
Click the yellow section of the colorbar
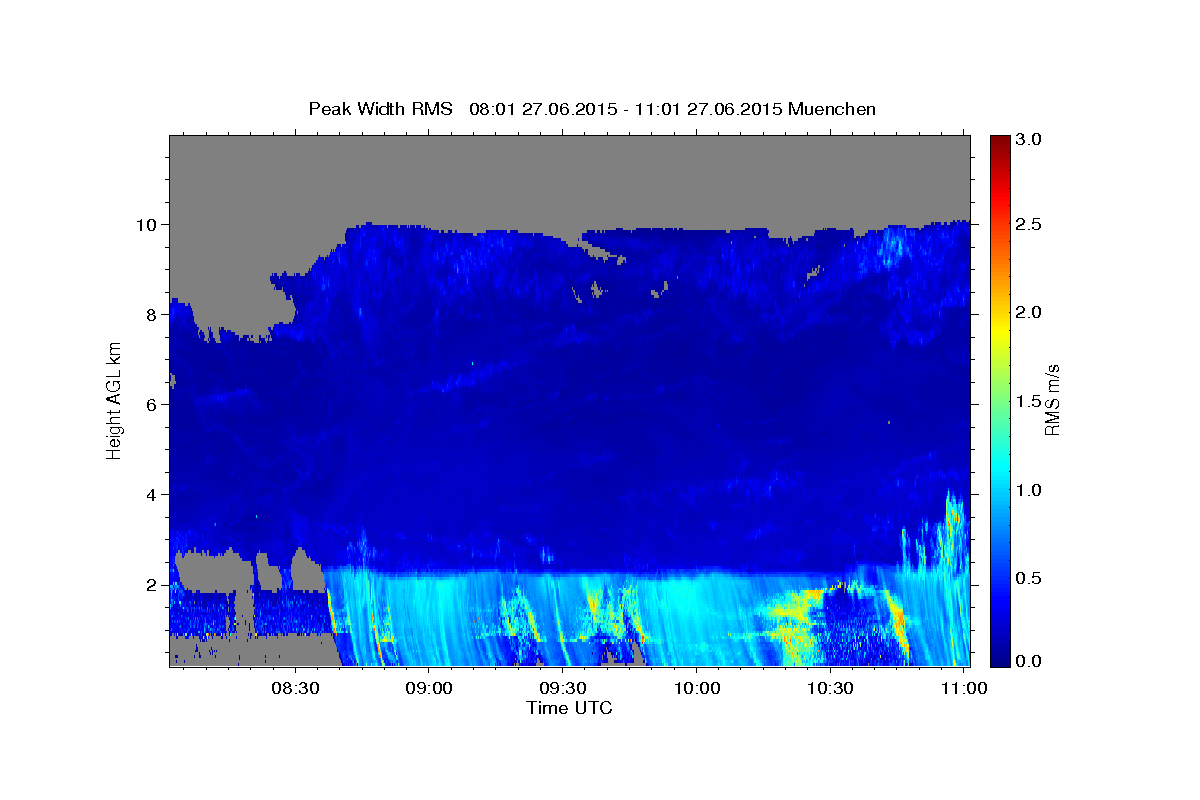point(999,330)
